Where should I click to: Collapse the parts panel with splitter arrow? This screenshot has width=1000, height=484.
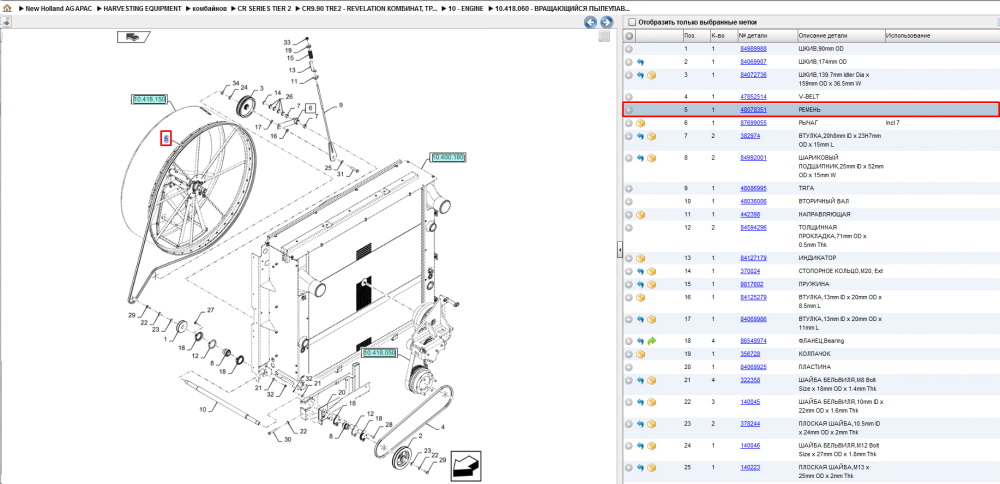pyautogui.click(x=620, y=251)
